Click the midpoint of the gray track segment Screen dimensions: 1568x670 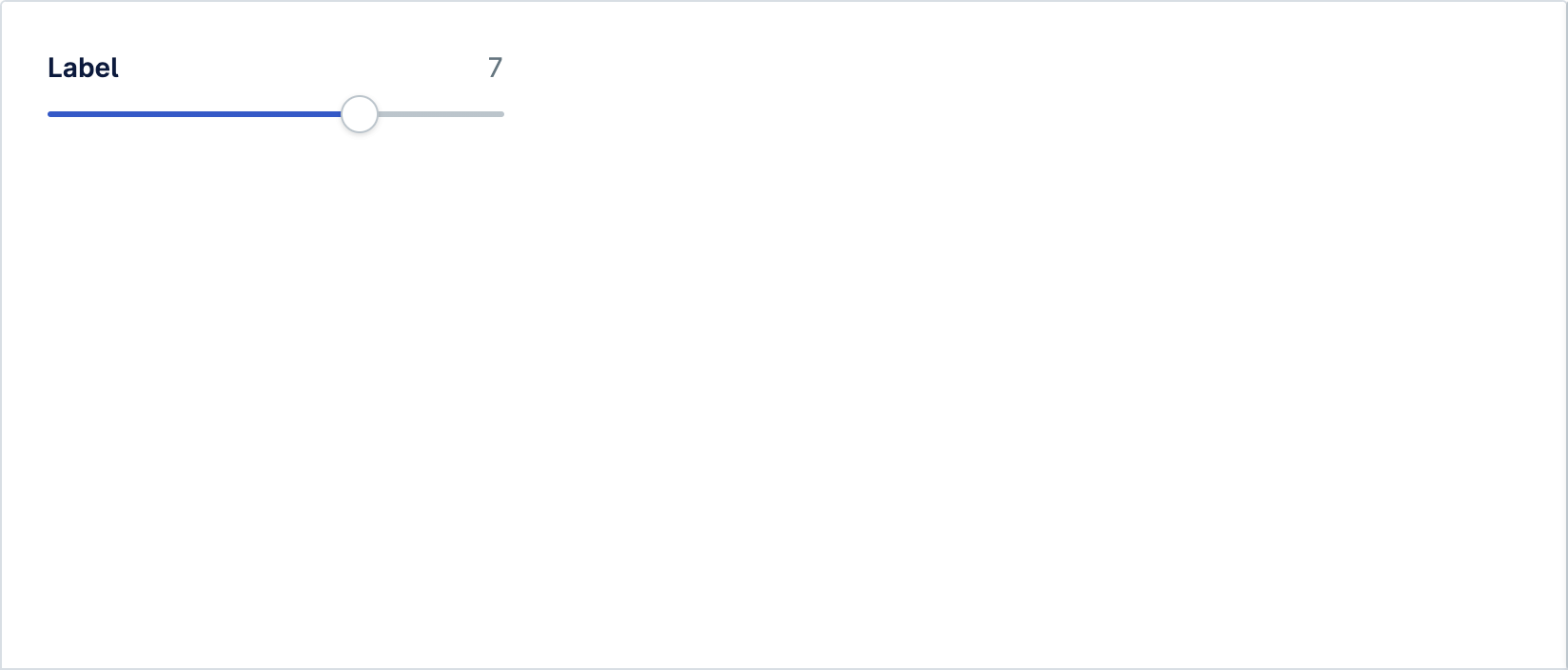(x=441, y=114)
